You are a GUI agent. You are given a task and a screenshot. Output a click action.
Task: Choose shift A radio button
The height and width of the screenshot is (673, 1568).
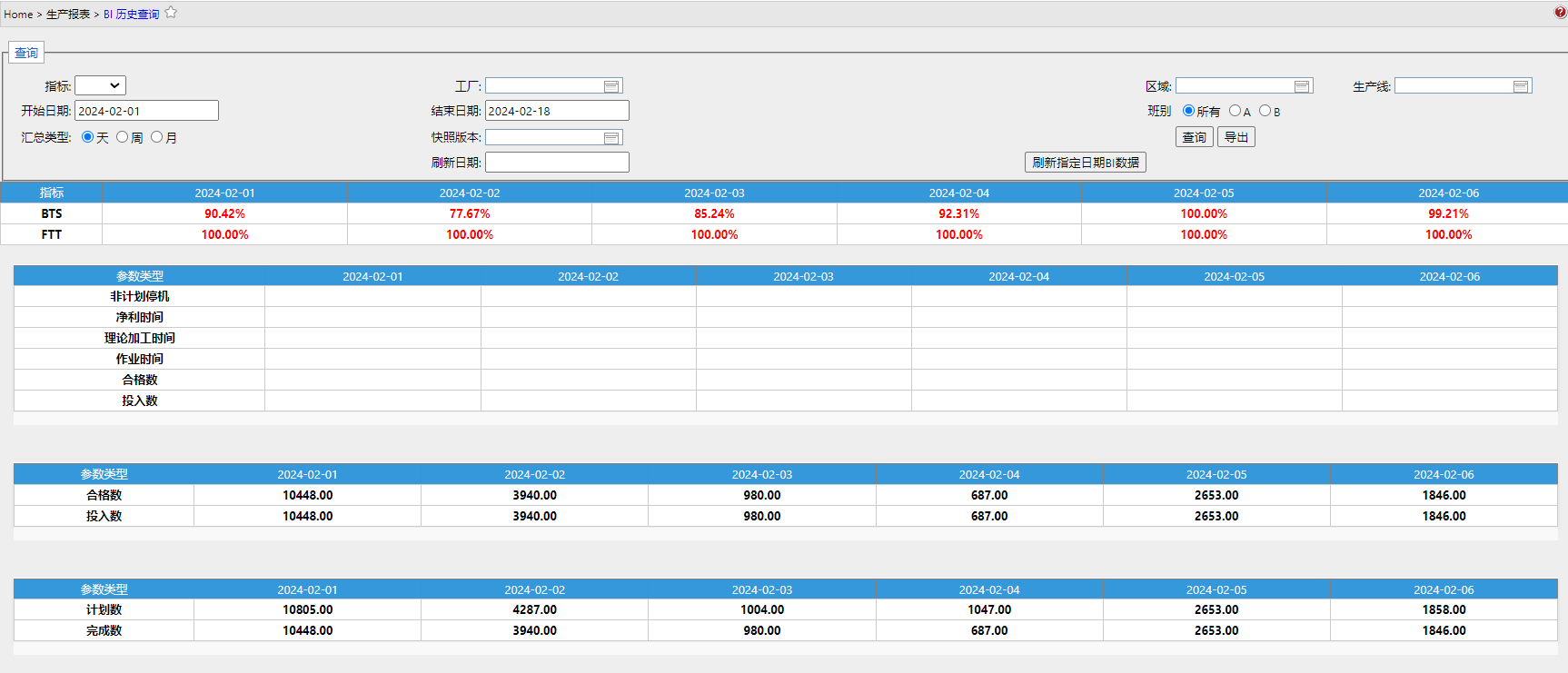tap(1235, 111)
